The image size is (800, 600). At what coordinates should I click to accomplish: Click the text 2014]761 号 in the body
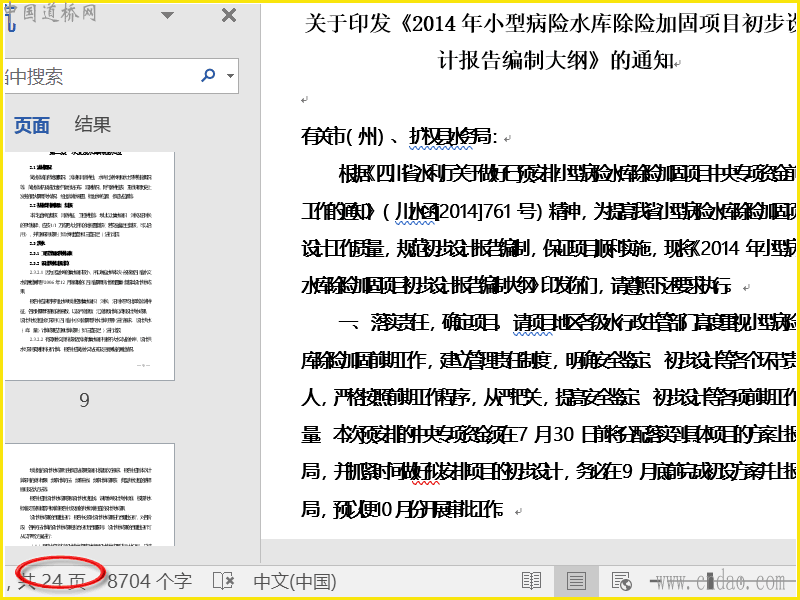(489, 211)
